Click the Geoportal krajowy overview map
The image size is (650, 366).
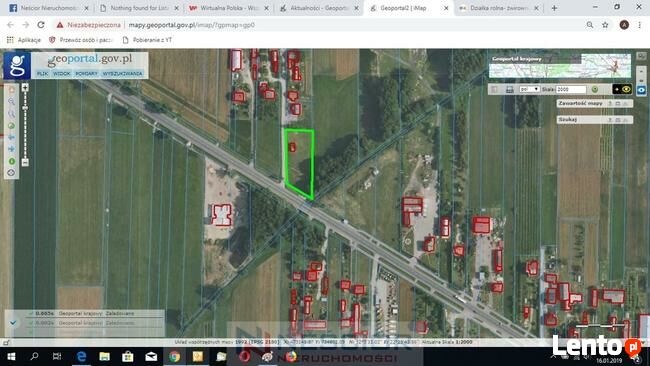560,66
